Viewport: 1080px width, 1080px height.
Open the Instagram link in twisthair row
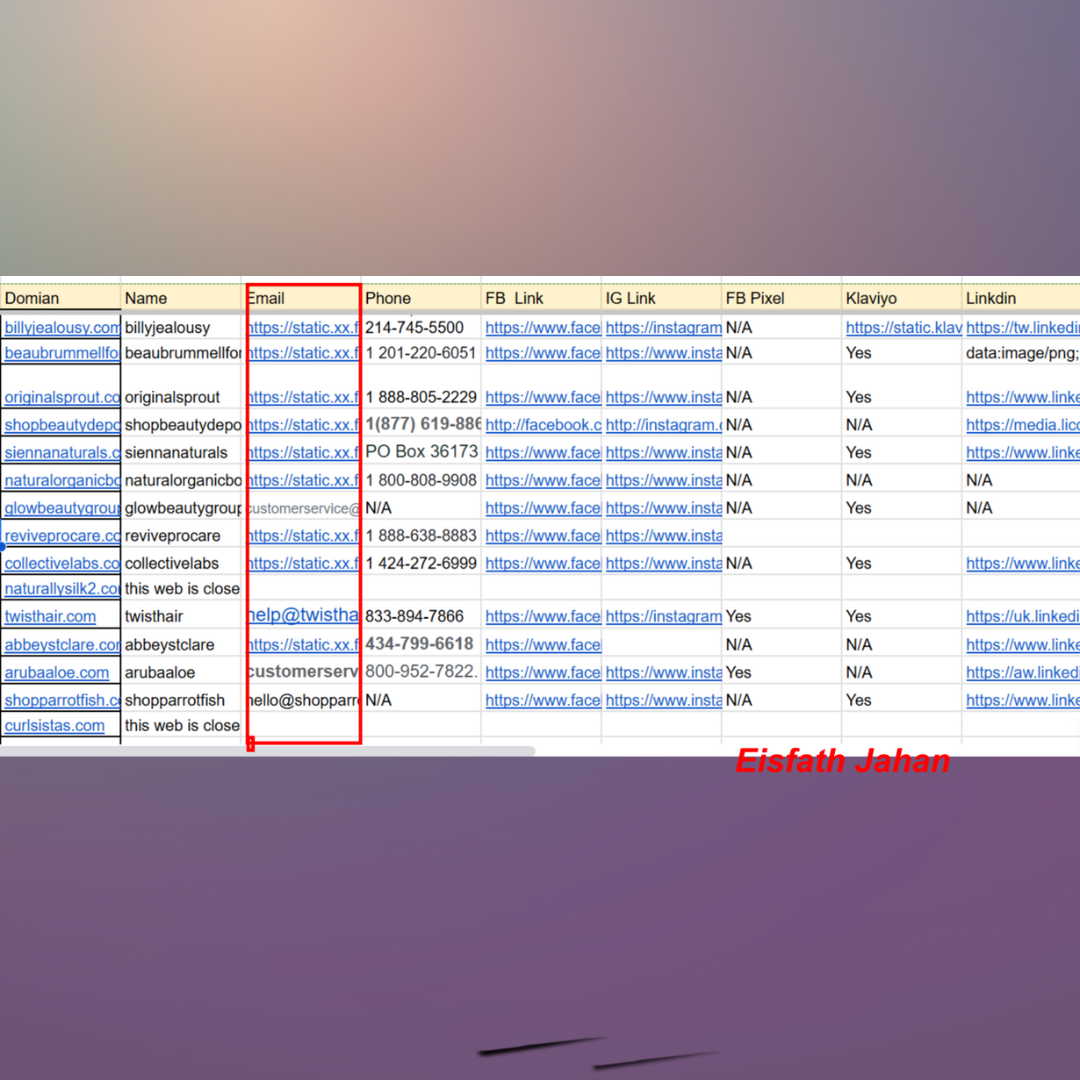tap(663, 616)
